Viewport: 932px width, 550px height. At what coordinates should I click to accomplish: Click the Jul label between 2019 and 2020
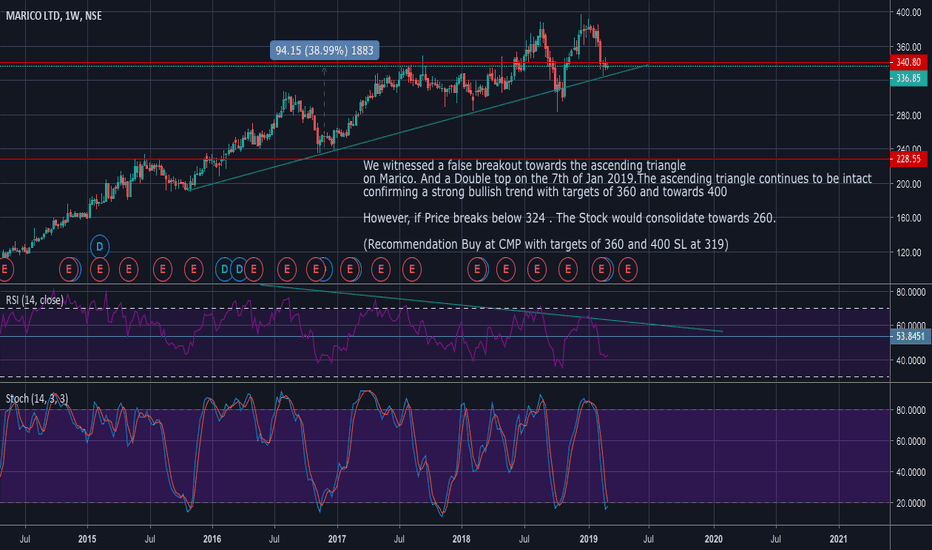648,539
